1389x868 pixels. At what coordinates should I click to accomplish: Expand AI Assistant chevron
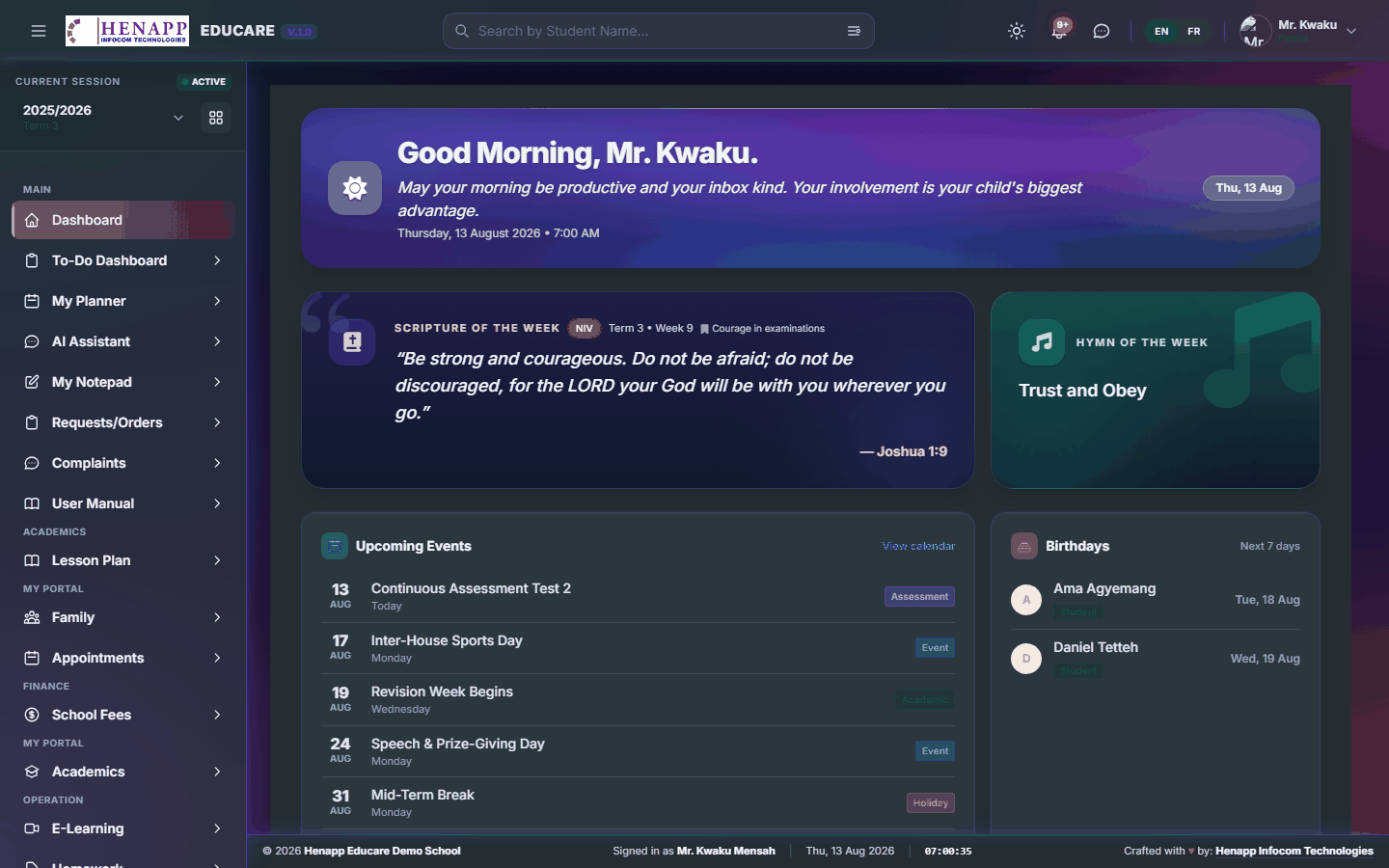(x=217, y=341)
